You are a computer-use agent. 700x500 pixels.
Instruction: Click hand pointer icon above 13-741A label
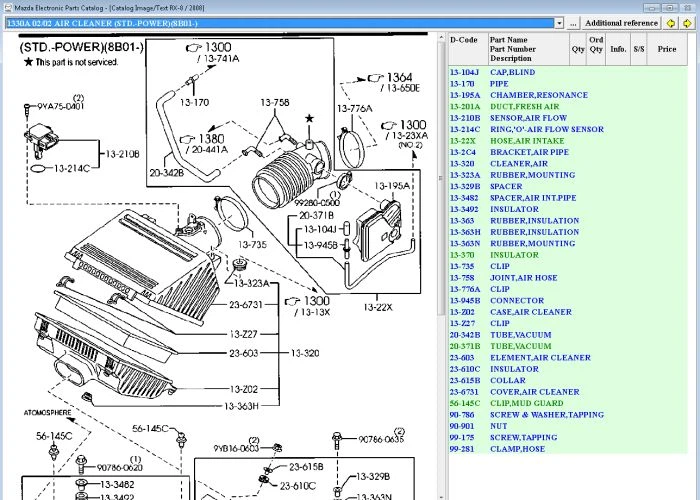pyautogui.click(x=193, y=47)
